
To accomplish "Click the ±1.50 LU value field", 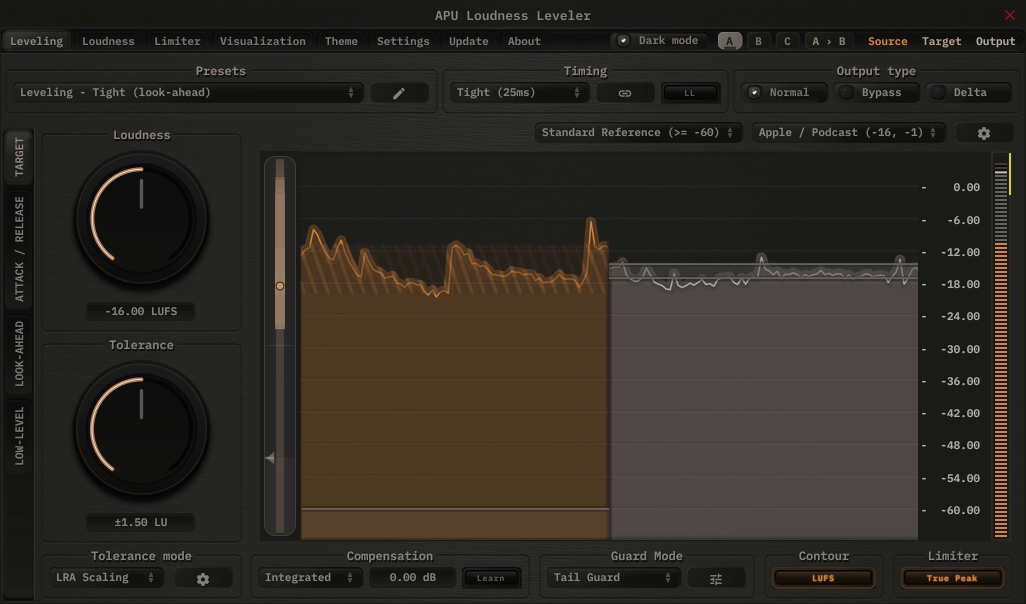I will coord(141,522).
